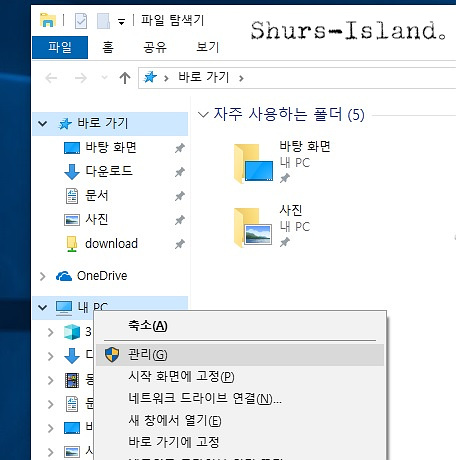Click the blue desktop icon beside 바탕 화면 in sidebar
The height and width of the screenshot is (460, 456).
click(72, 148)
